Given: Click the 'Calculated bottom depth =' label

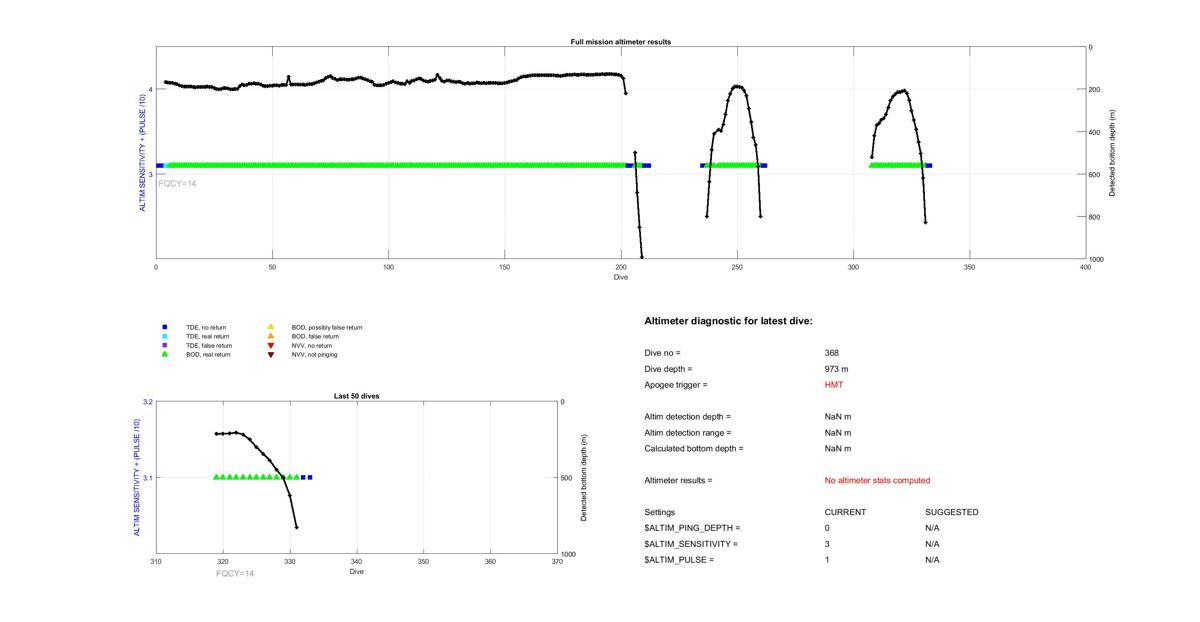Looking at the screenshot, I should (694, 449).
